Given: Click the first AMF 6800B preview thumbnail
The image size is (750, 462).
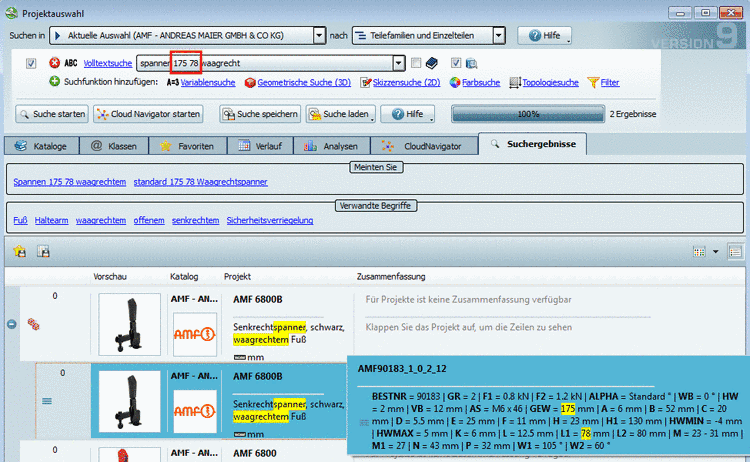Looking at the screenshot, I should pyautogui.click(x=130, y=324).
